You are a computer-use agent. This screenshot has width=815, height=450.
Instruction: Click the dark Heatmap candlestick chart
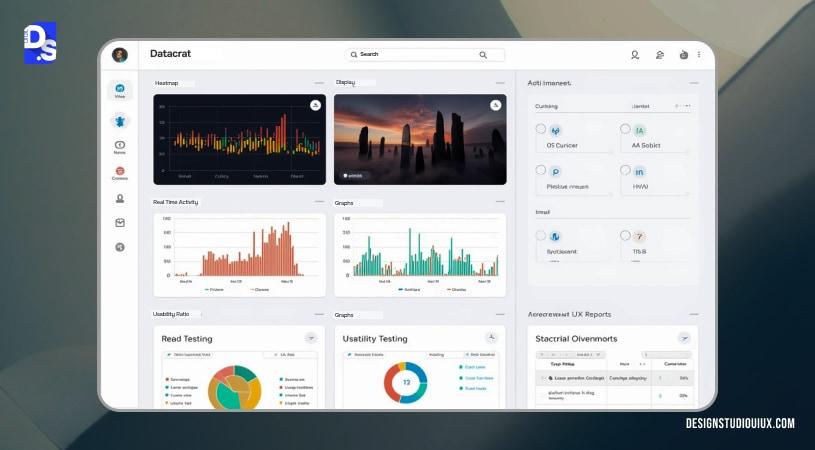tap(240, 139)
